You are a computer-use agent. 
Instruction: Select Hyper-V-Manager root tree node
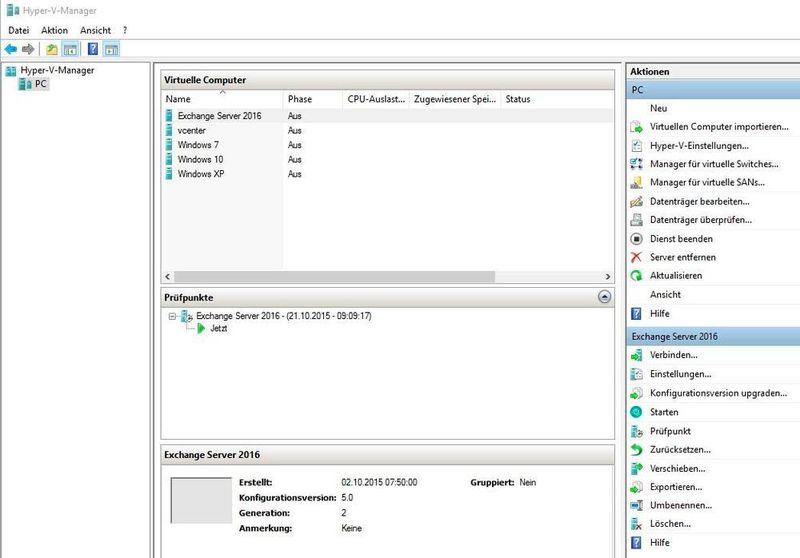pos(57,70)
